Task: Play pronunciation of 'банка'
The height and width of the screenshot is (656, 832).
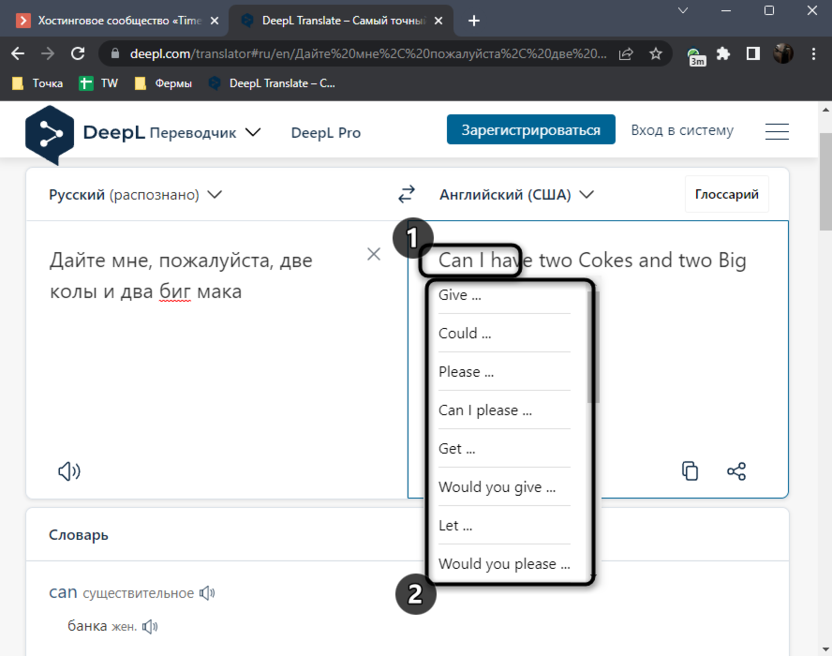Action: pos(150,627)
